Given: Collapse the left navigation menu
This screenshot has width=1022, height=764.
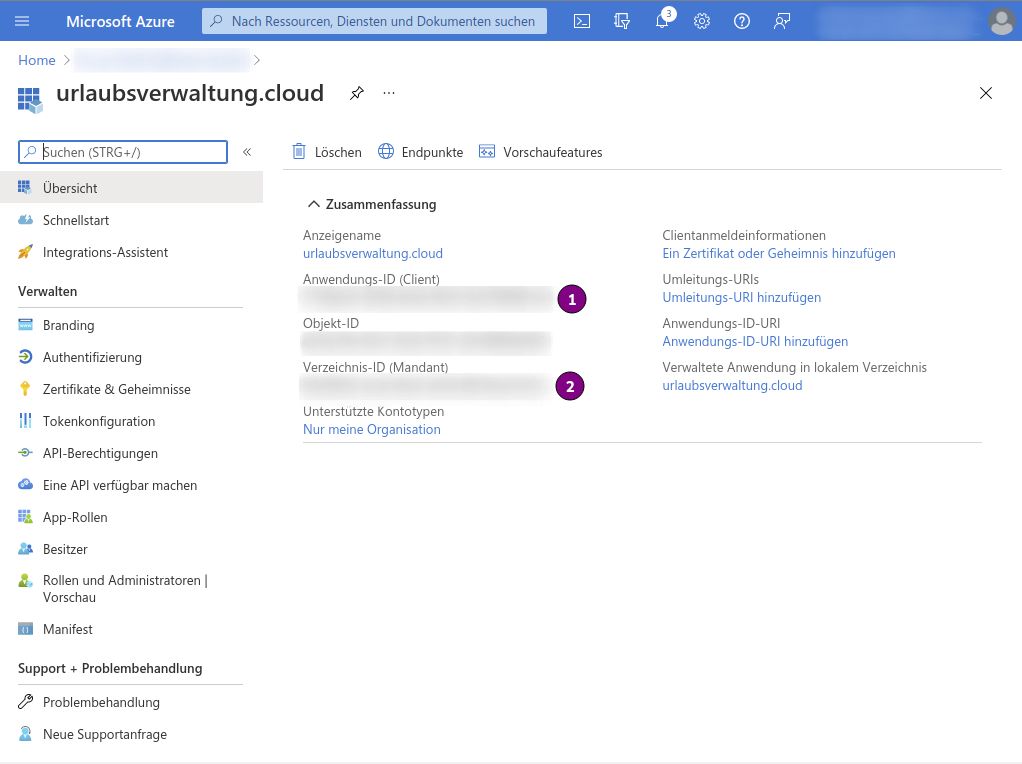Looking at the screenshot, I should pyautogui.click(x=247, y=152).
